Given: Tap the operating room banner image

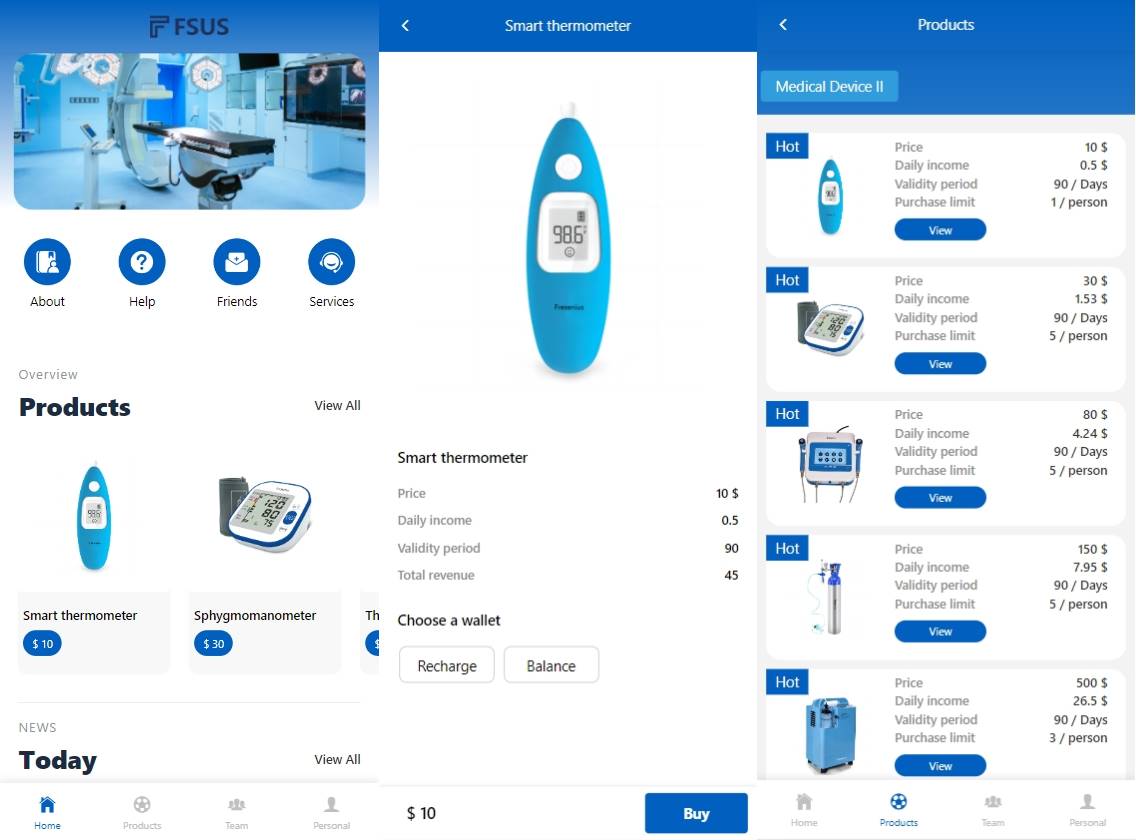Looking at the screenshot, I should pyautogui.click(x=189, y=131).
